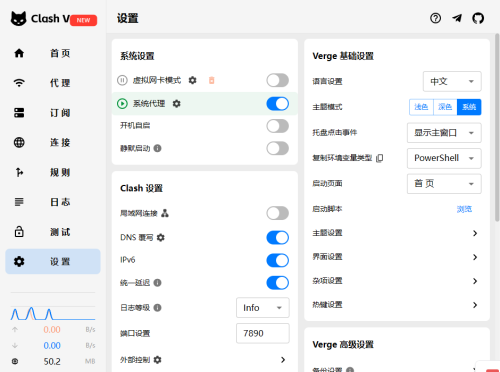Open TUN virtual network card settings gear
The image size is (500, 372).
click(192, 80)
